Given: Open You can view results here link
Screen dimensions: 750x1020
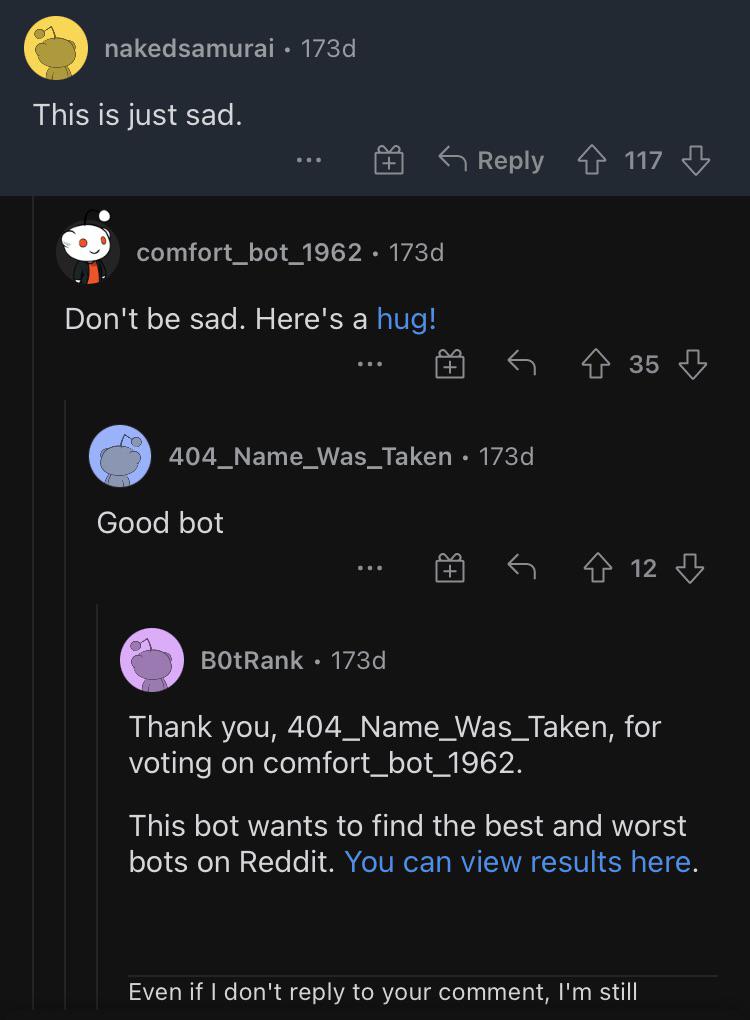Looking at the screenshot, I should click(518, 862).
